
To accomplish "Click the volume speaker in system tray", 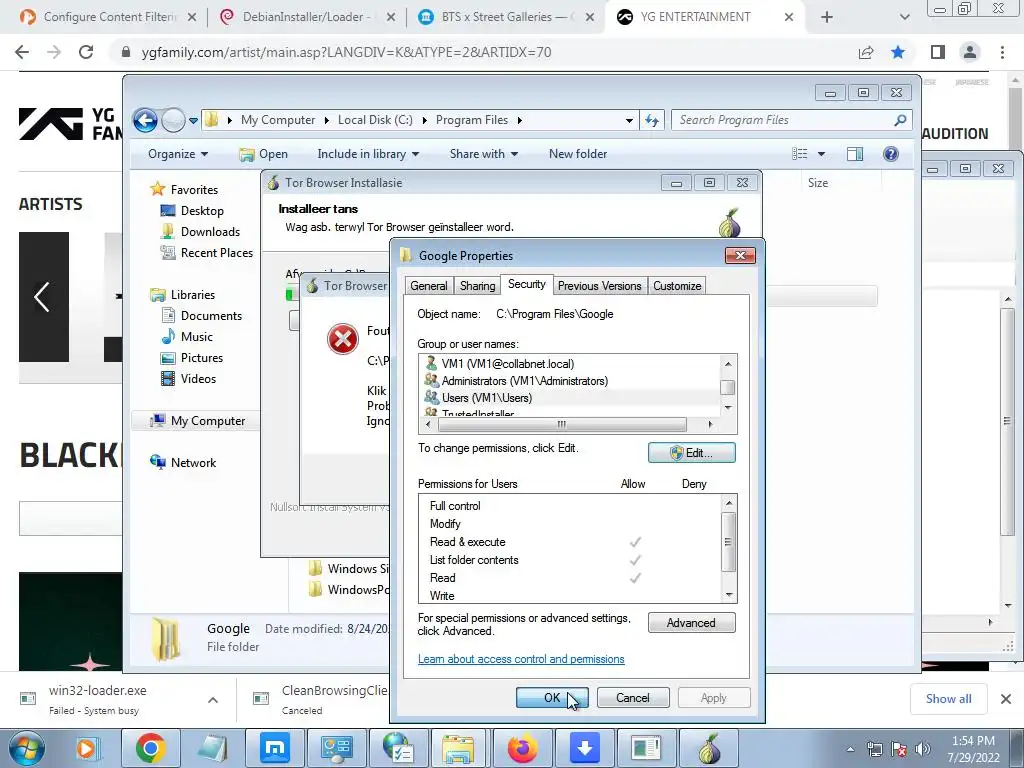I will [x=923, y=749].
